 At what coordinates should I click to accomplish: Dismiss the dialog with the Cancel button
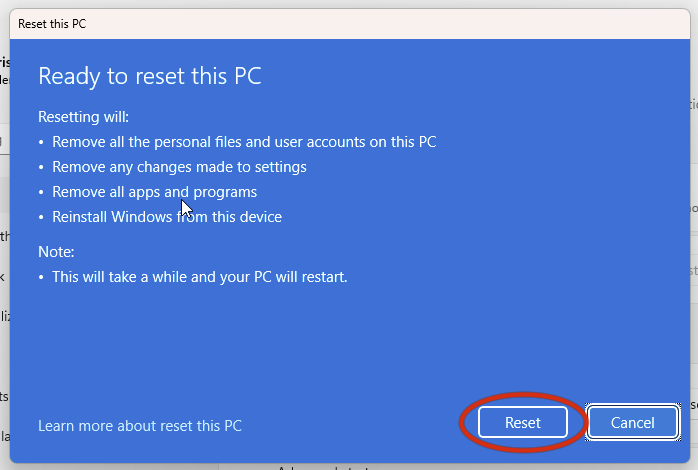point(633,422)
